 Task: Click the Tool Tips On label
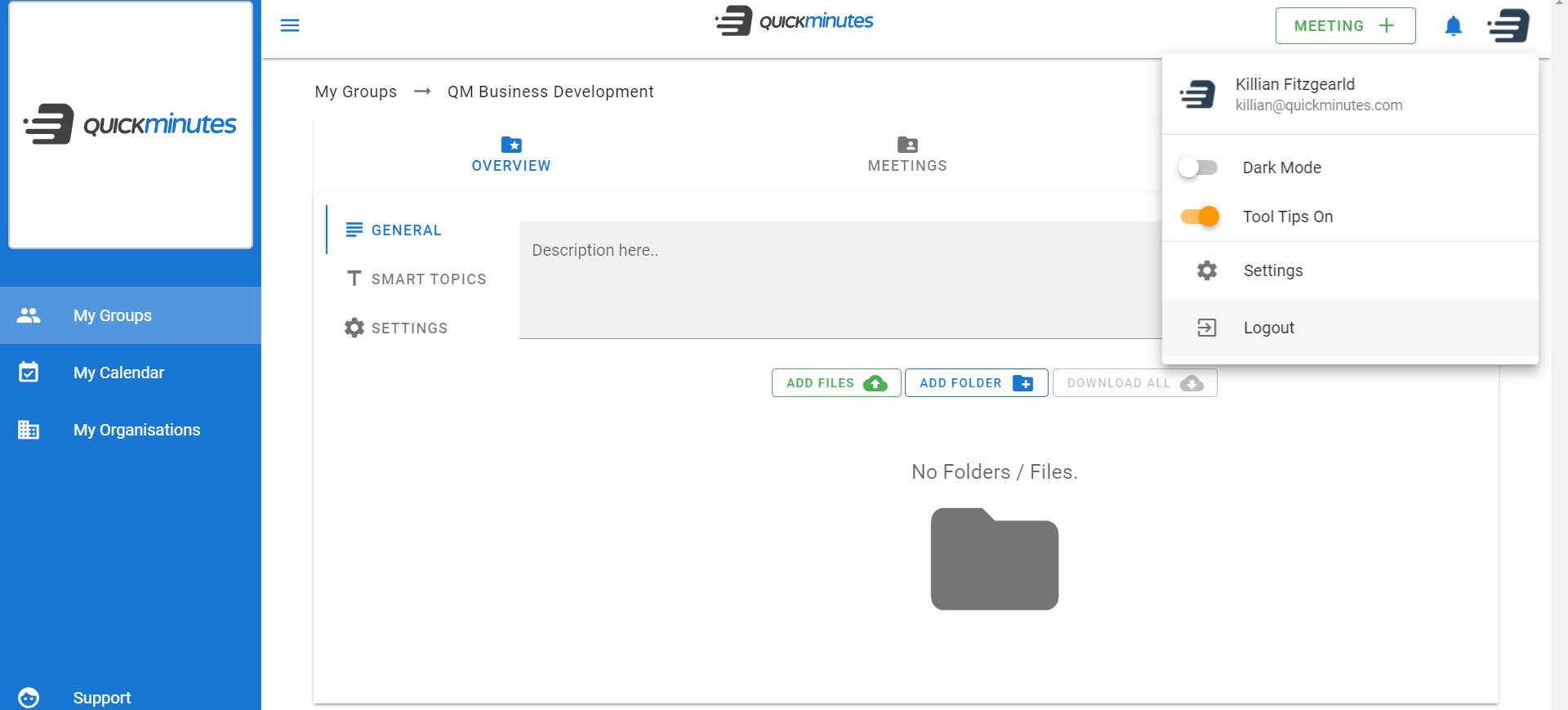tap(1287, 217)
